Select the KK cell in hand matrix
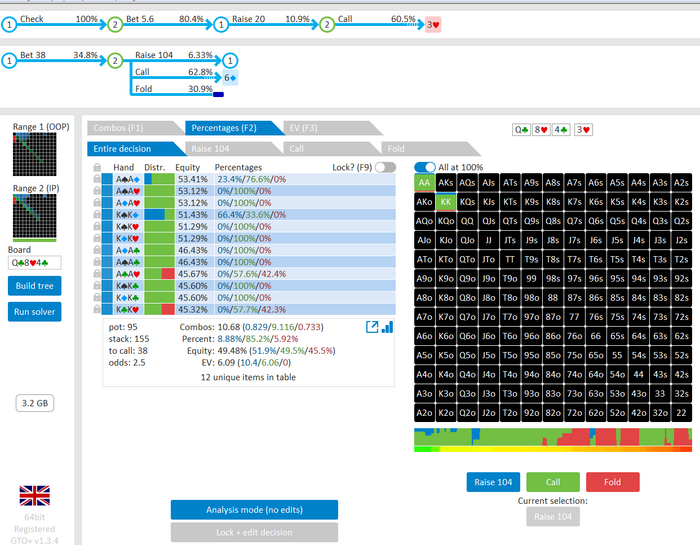Image resolution: width=700 pixels, height=545 pixels. (446, 201)
